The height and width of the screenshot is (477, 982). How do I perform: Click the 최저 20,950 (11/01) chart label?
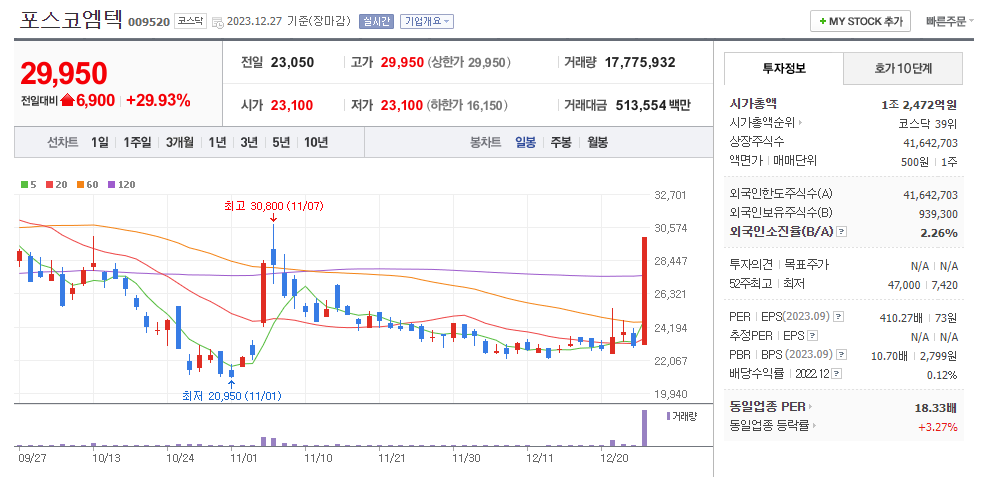click(232, 396)
